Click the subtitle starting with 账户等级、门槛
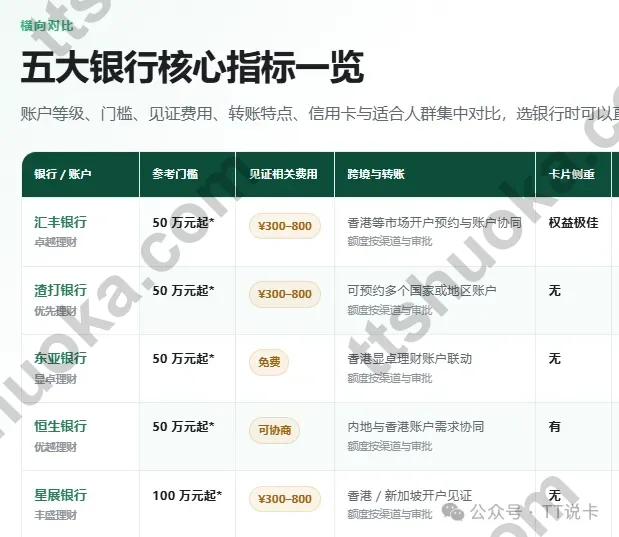 coord(320,114)
